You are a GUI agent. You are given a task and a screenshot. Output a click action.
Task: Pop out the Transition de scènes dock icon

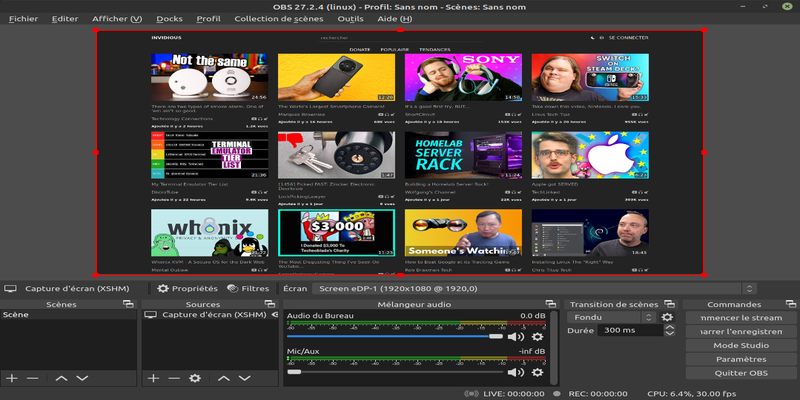[x=669, y=304]
